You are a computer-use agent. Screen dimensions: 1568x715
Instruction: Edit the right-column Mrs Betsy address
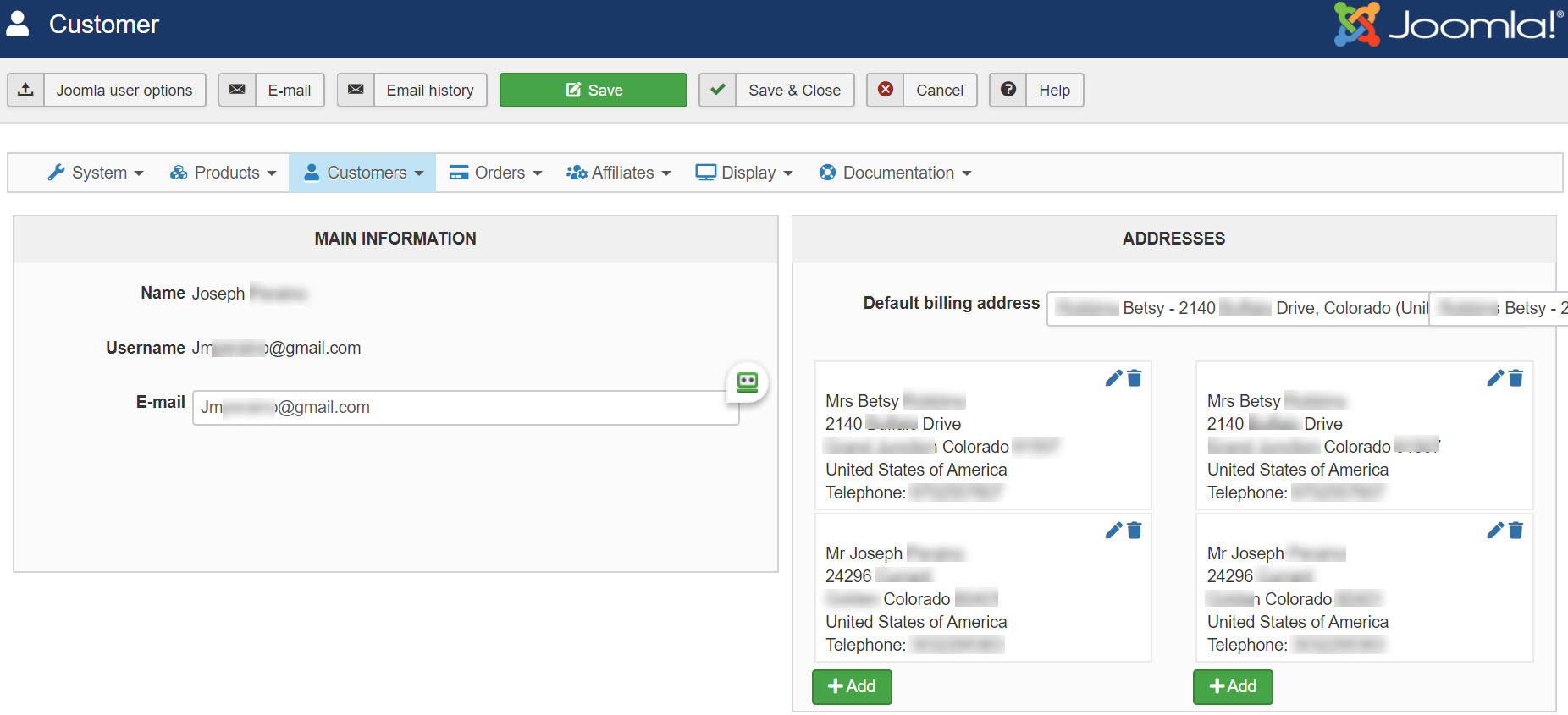click(x=1495, y=378)
